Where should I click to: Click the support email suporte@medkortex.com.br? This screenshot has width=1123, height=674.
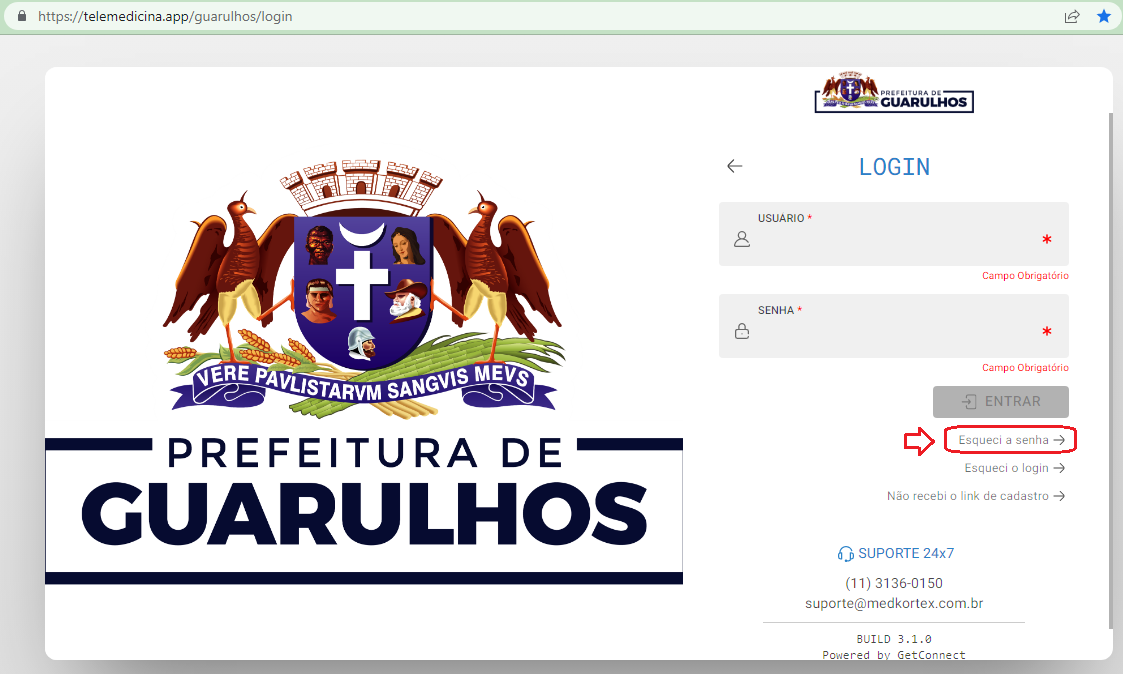click(x=894, y=603)
